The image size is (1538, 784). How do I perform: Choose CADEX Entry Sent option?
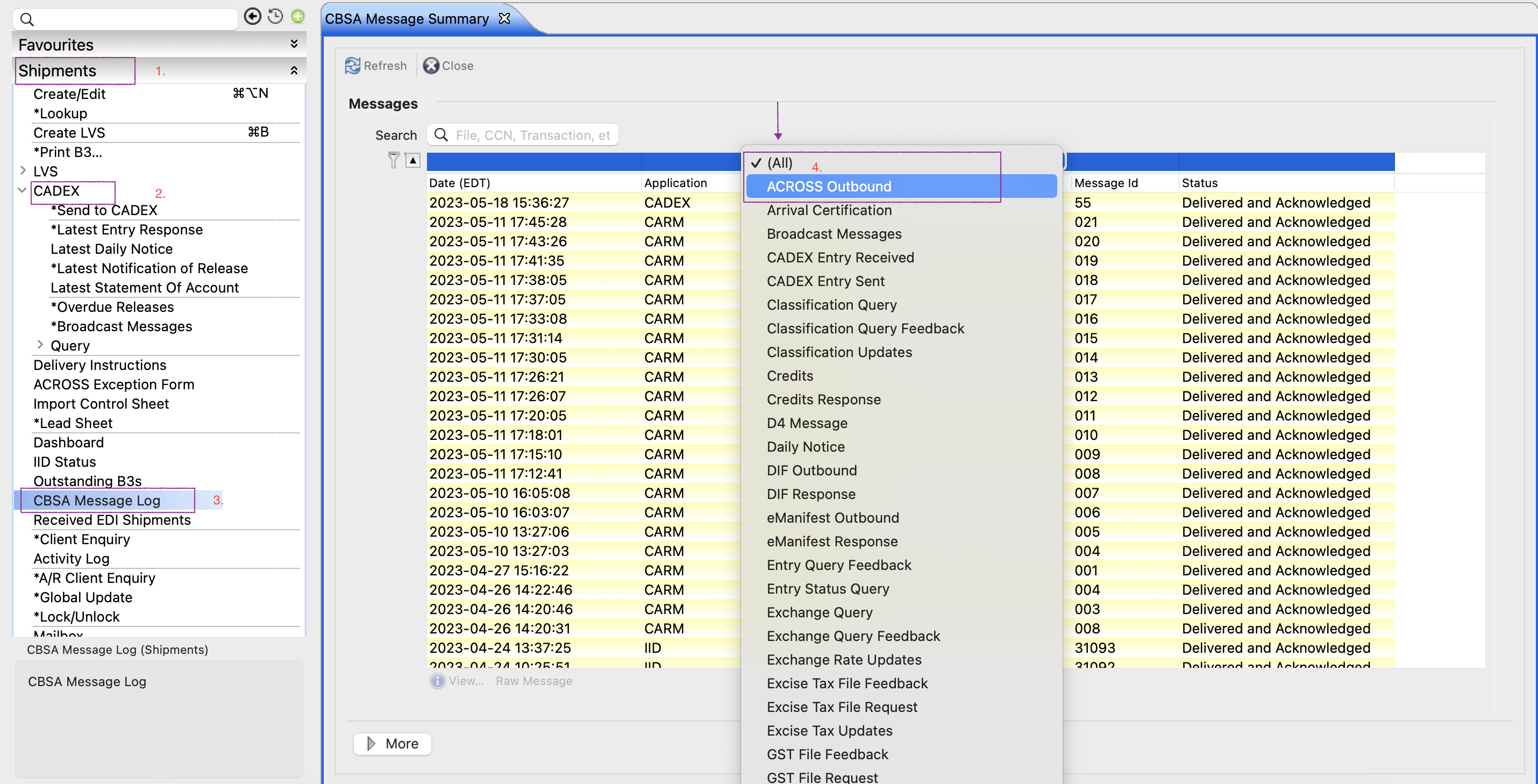[x=825, y=281]
